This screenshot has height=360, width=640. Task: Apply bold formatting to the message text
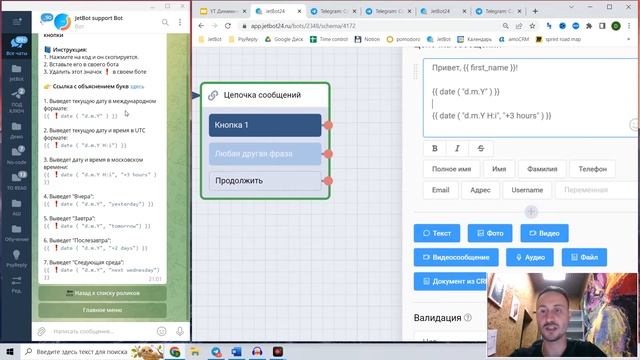pos(435,149)
